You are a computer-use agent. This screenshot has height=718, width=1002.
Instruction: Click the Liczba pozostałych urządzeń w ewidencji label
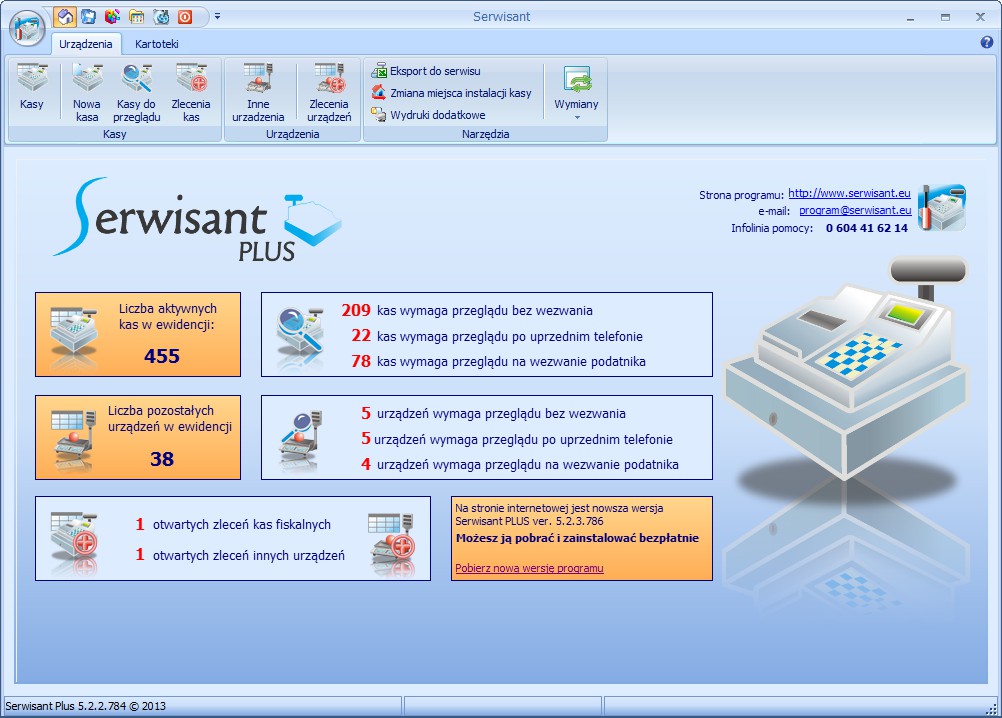[x=169, y=418]
